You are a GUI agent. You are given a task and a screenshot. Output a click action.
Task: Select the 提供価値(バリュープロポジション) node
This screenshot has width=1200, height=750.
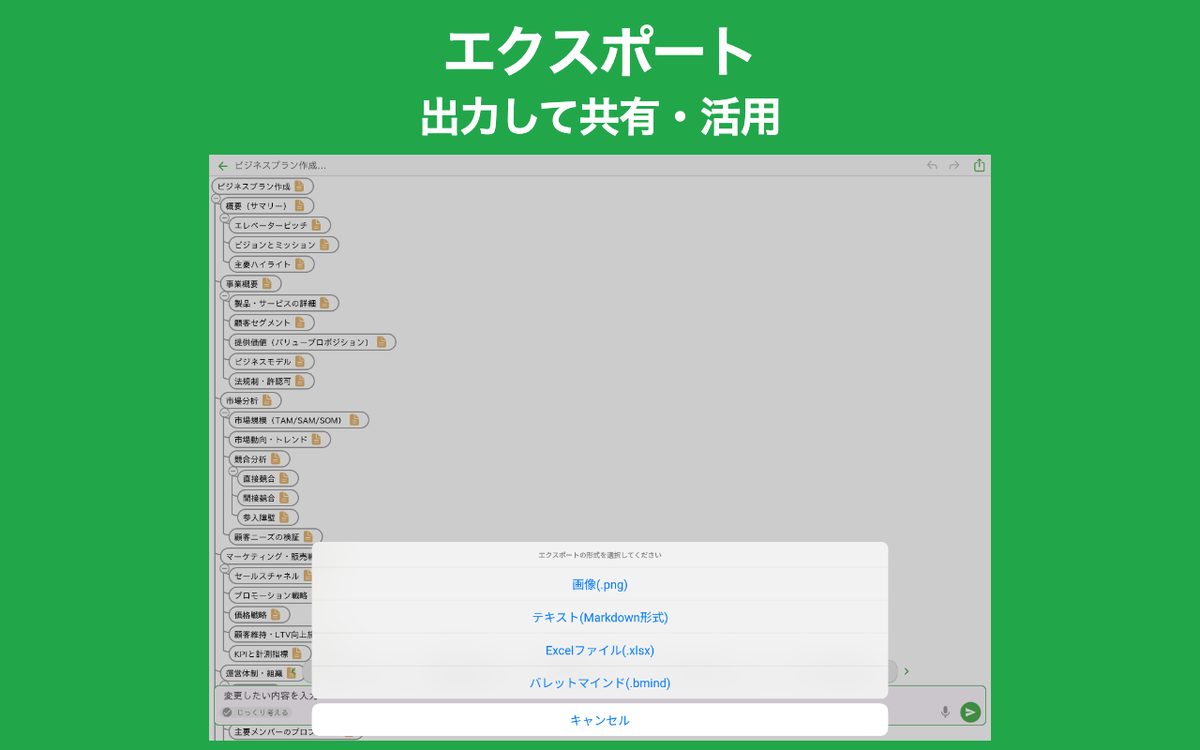click(x=312, y=342)
